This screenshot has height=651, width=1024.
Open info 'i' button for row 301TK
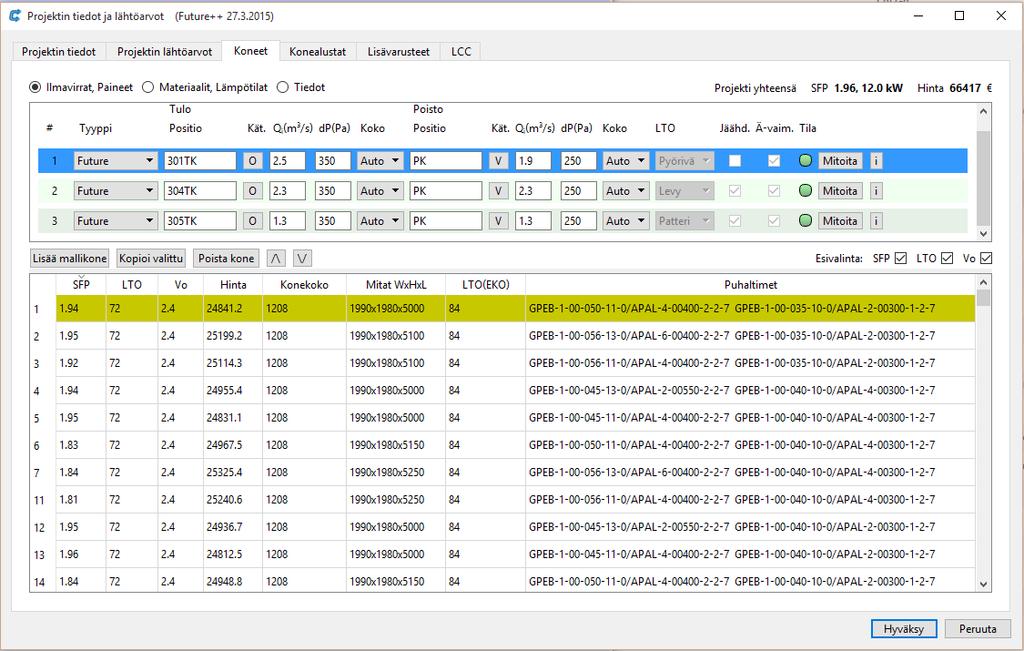(x=876, y=161)
